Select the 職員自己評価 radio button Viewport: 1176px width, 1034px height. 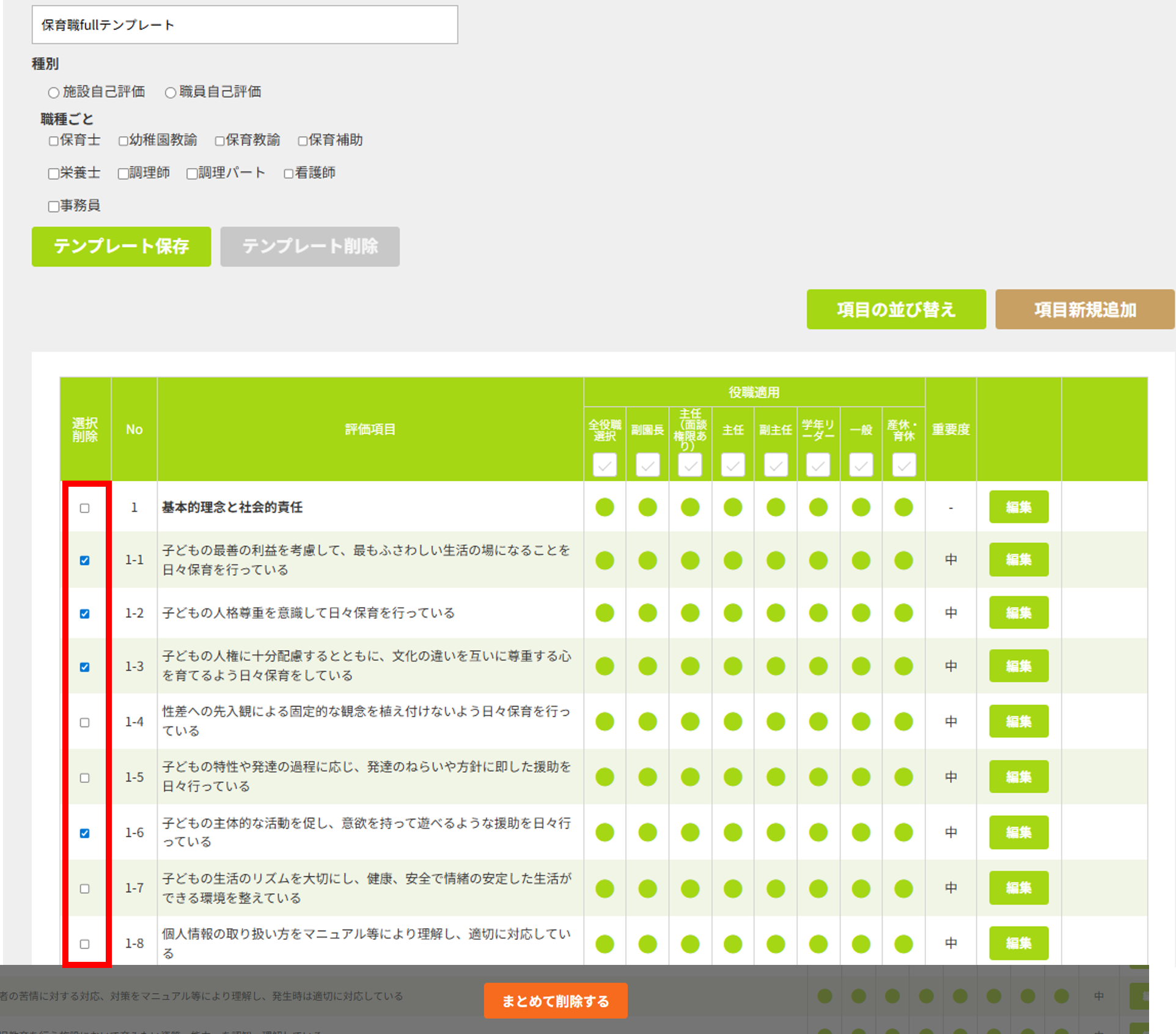(x=170, y=92)
